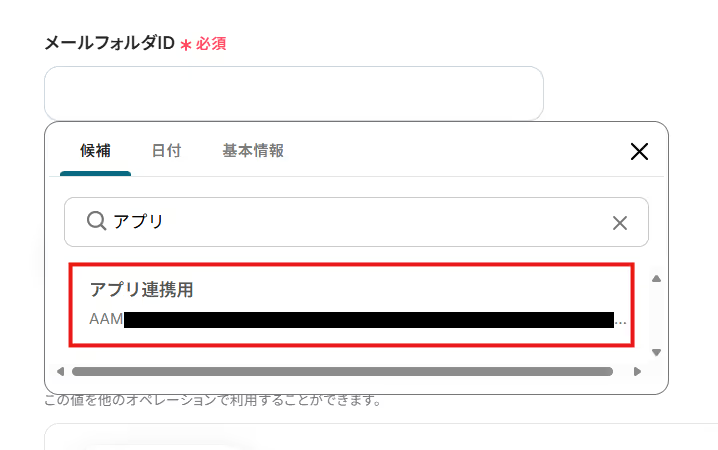This screenshot has height=450, width=718.
Task: Click the magnifier icon in search box
Action: [x=96, y=221]
